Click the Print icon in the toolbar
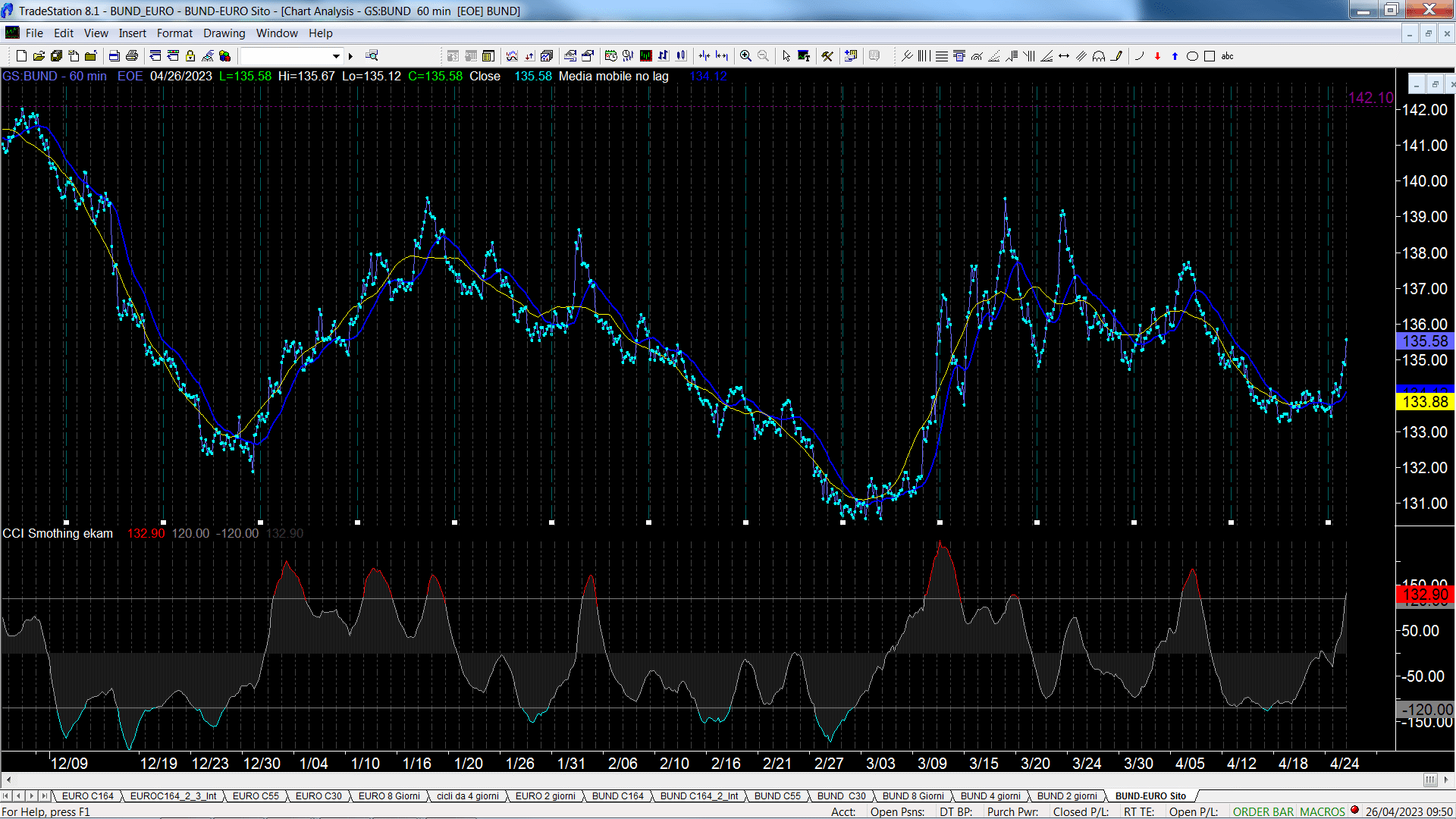The image size is (1456, 819). coord(132,56)
